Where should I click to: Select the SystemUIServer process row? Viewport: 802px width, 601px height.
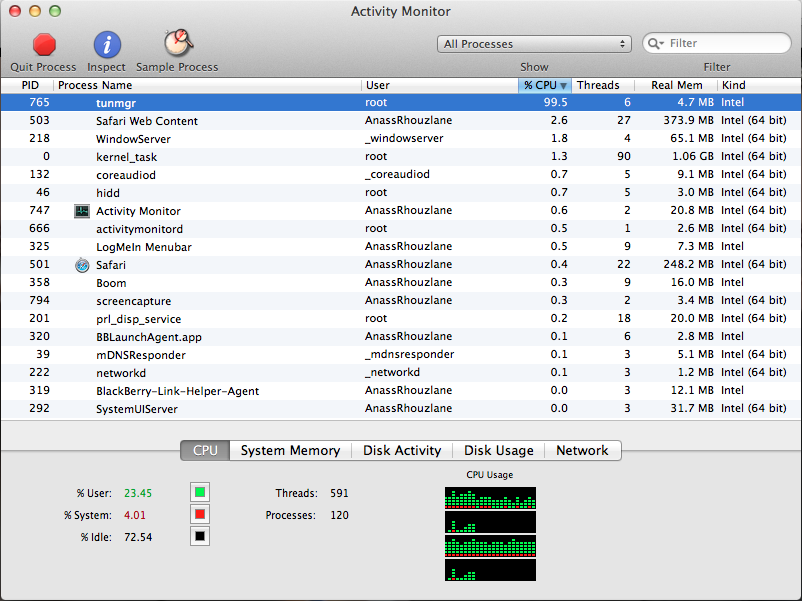[401, 409]
